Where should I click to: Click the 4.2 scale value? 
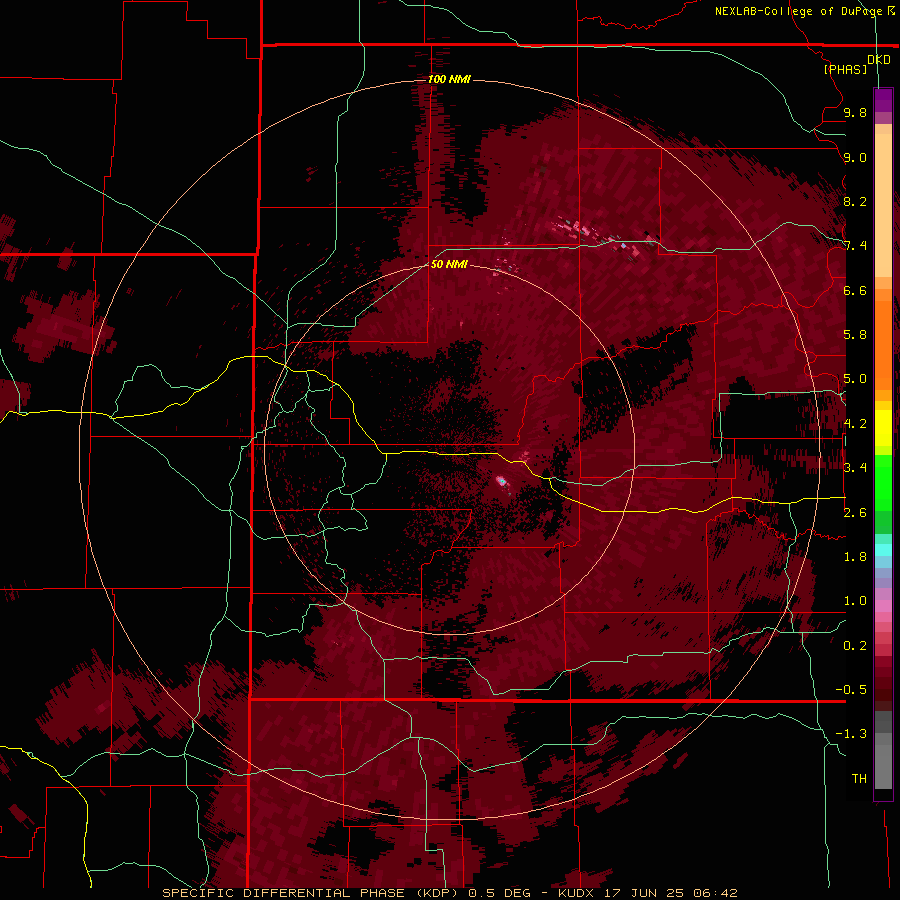855,424
